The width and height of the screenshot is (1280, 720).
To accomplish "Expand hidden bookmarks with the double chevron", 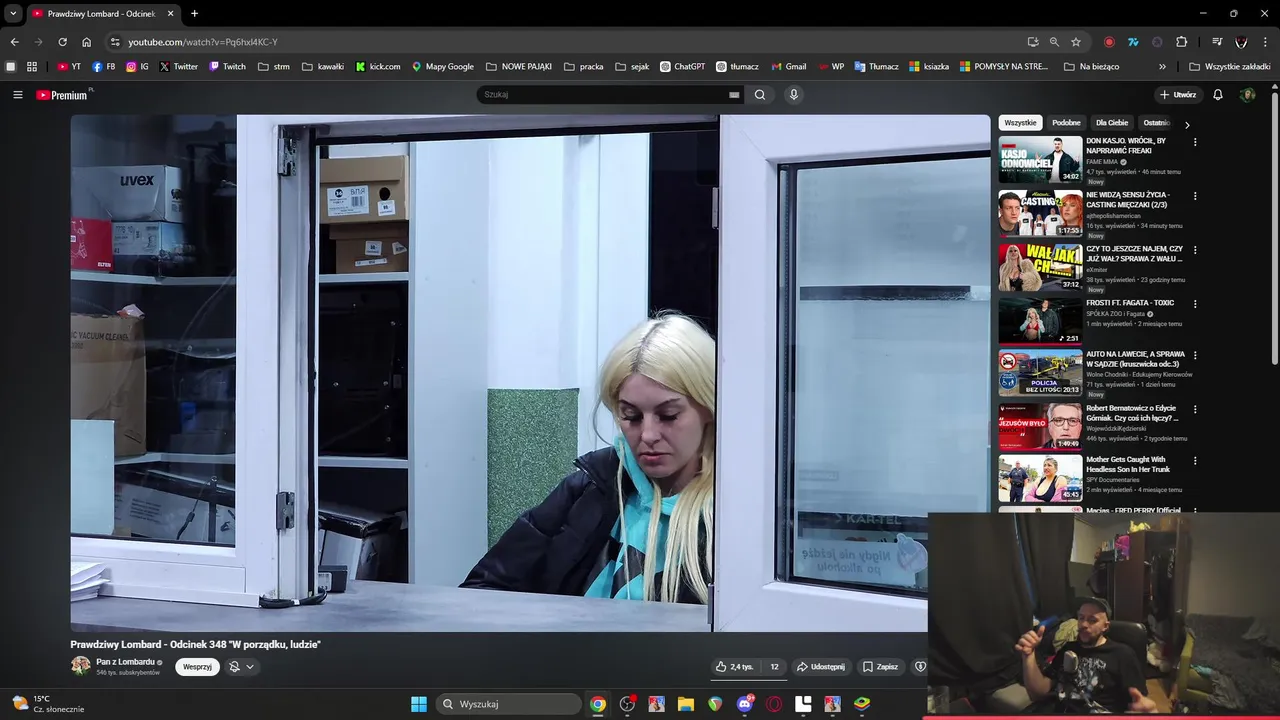I will (1162, 67).
